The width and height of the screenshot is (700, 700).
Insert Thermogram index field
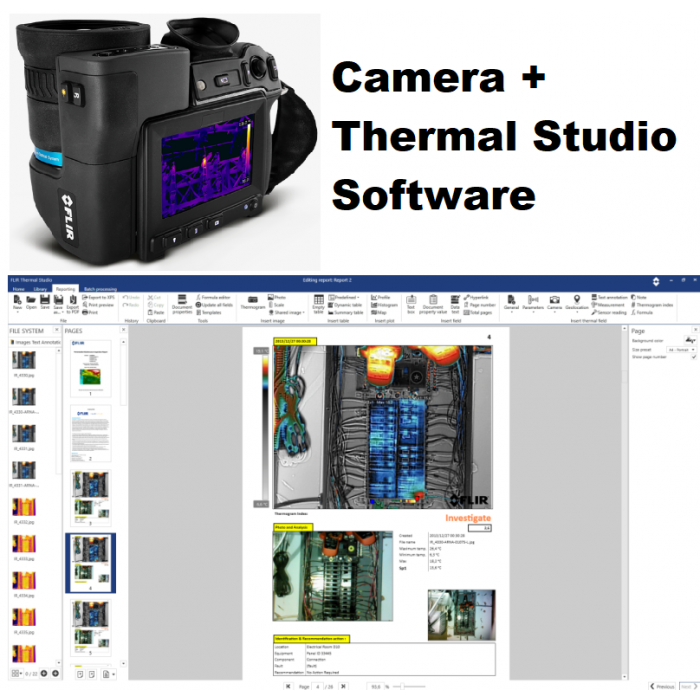click(653, 305)
